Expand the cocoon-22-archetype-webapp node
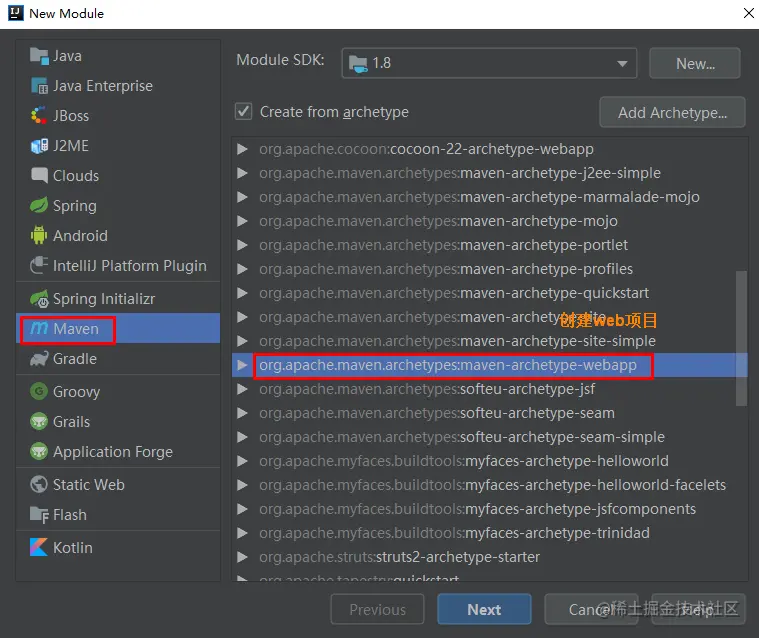Image resolution: width=759 pixels, height=638 pixels. [243, 149]
